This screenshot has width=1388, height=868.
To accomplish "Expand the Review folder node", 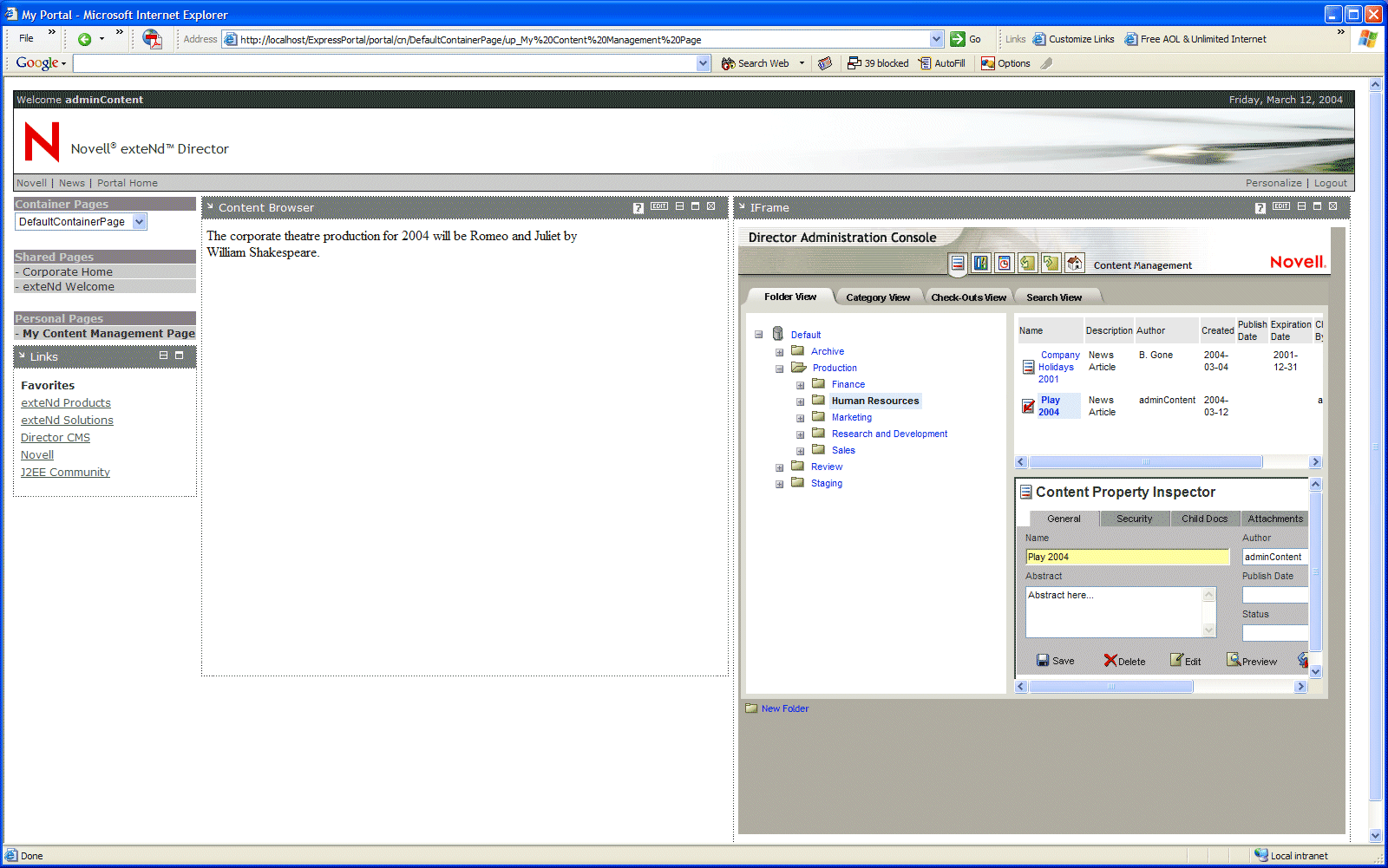I will point(779,467).
